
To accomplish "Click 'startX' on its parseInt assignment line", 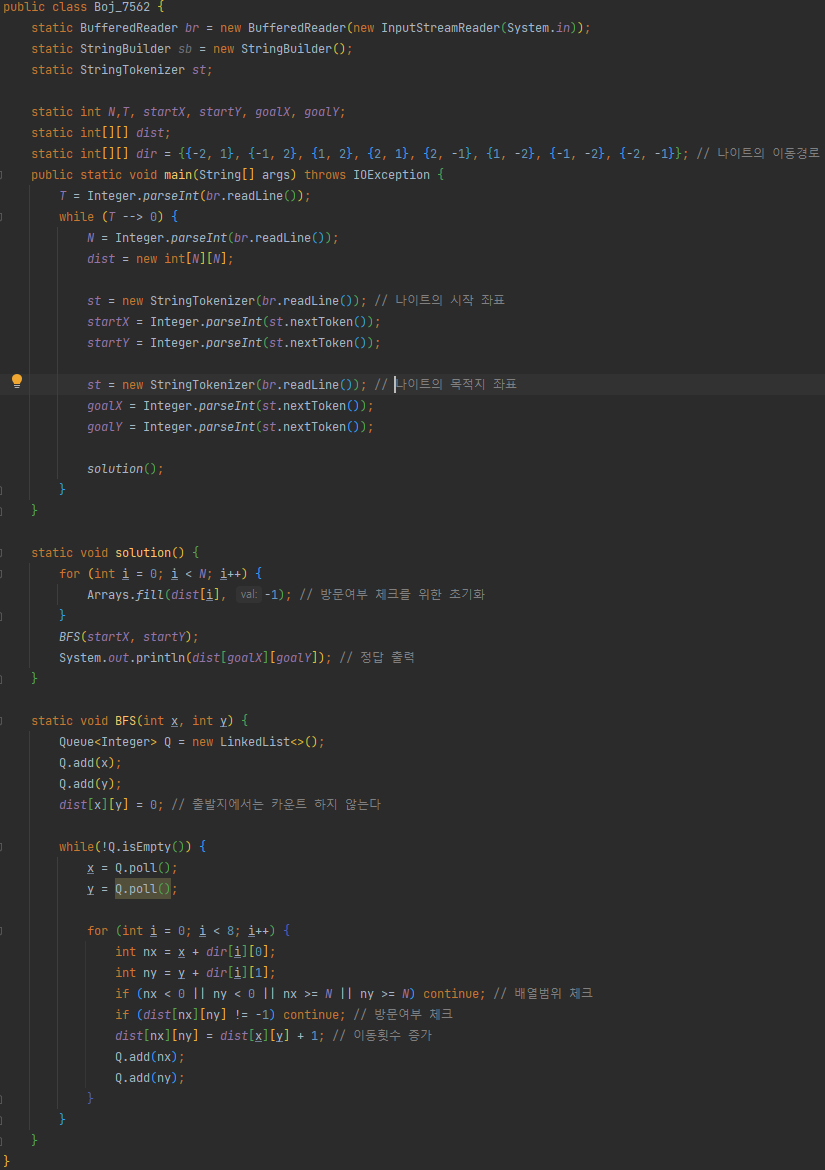I will pos(108,322).
